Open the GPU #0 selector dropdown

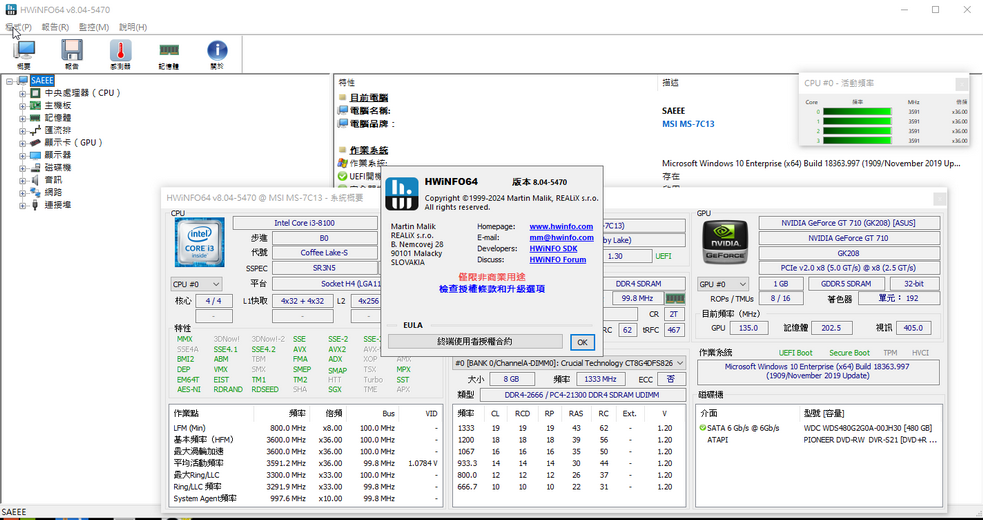[x=723, y=284]
